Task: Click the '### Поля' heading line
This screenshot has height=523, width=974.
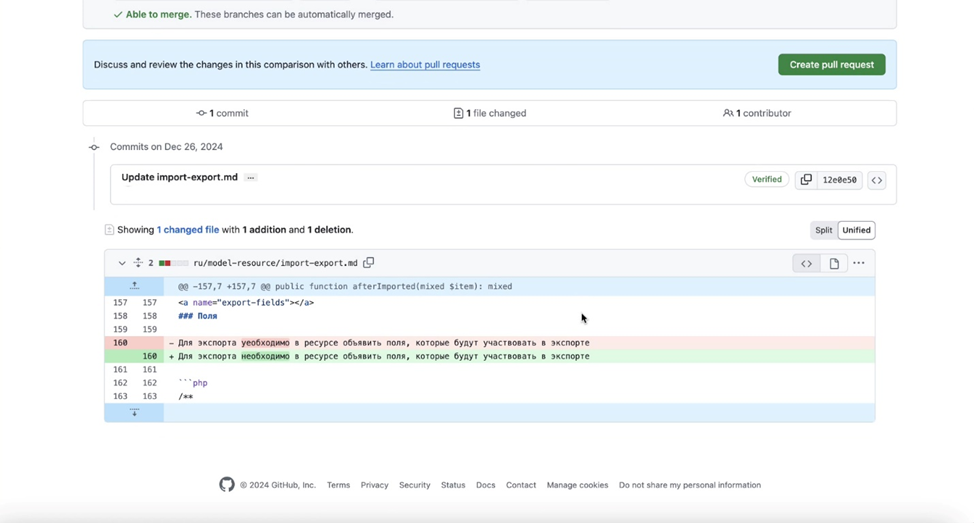Action: tap(198, 316)
